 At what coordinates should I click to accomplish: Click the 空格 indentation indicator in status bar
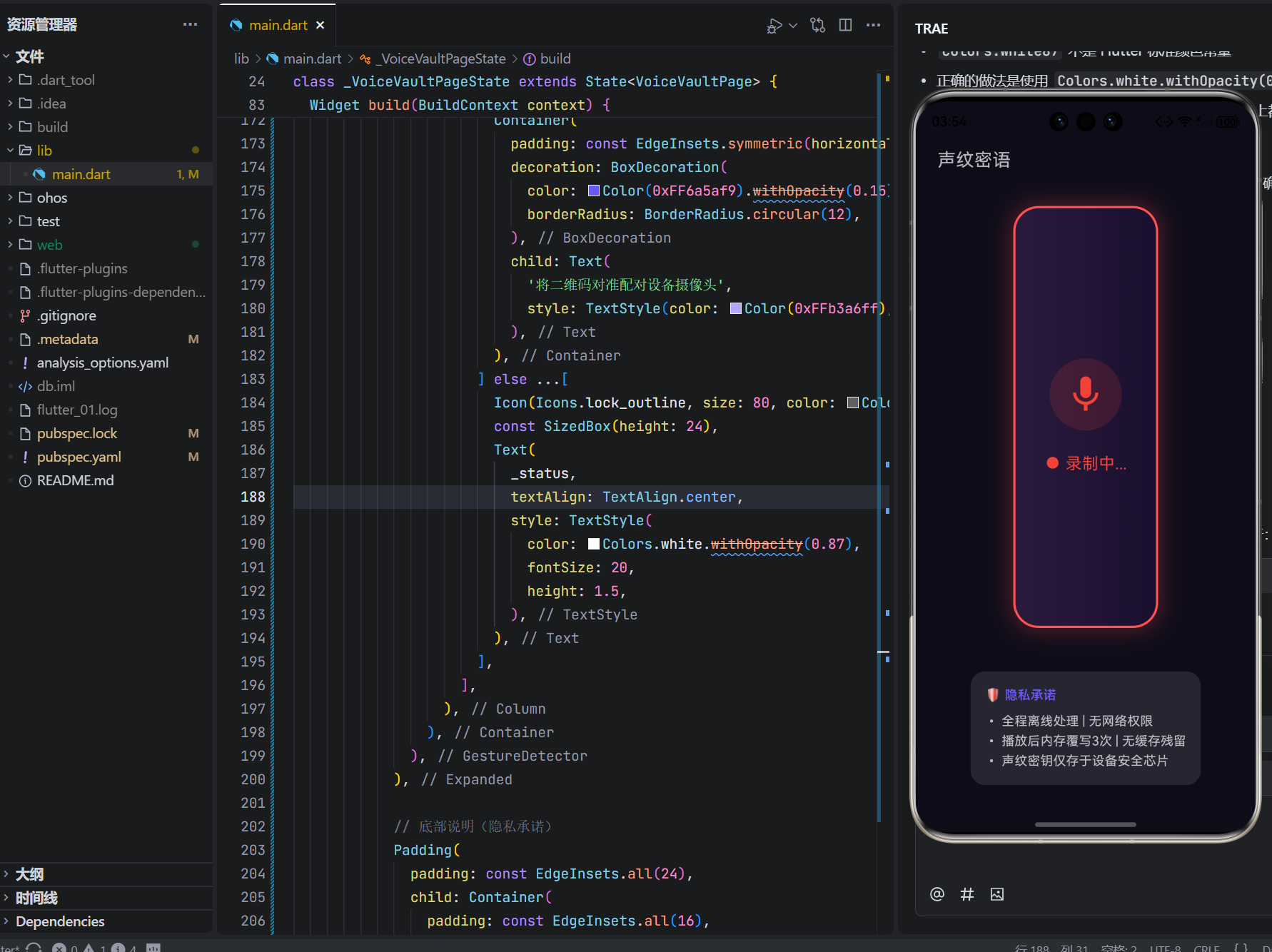pyautogui.click(x=1119, y=948)
